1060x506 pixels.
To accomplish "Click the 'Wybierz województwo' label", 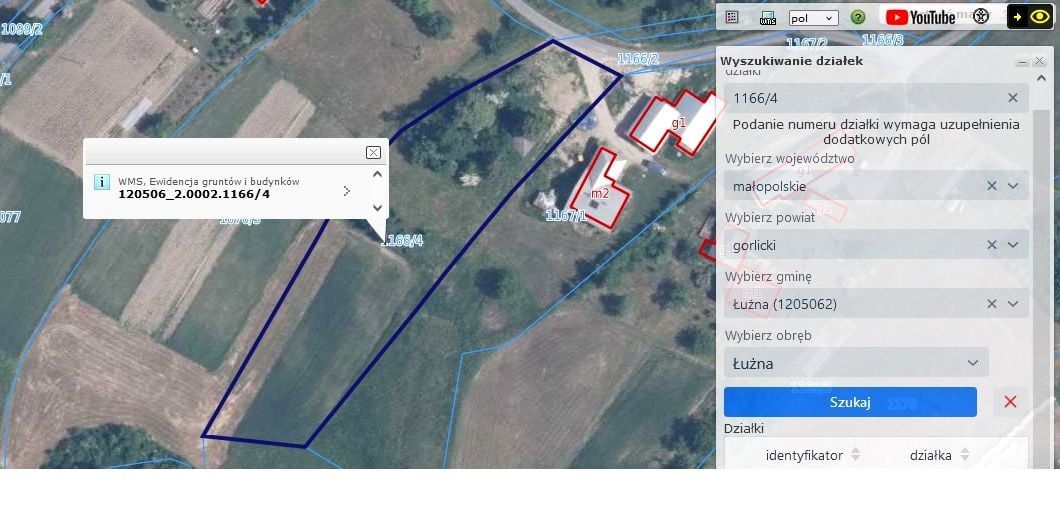I will [790, 159].
